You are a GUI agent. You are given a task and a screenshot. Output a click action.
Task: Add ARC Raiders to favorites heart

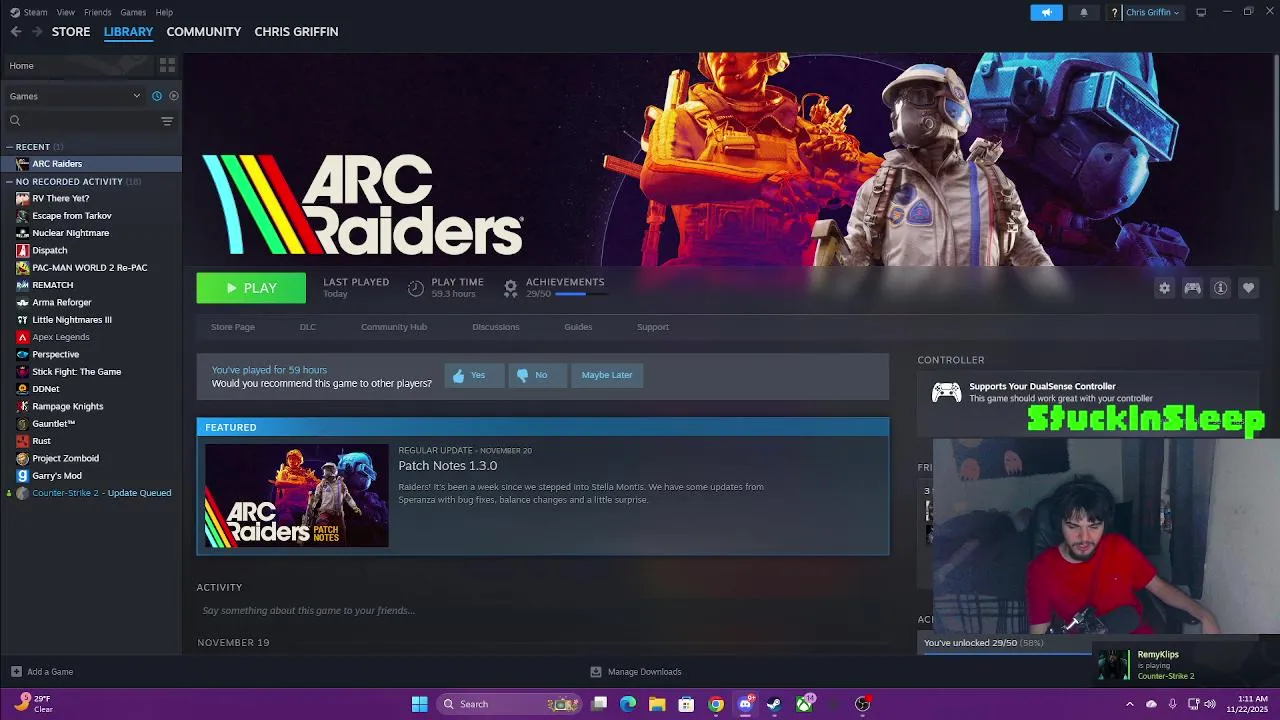pos(1248,288)
